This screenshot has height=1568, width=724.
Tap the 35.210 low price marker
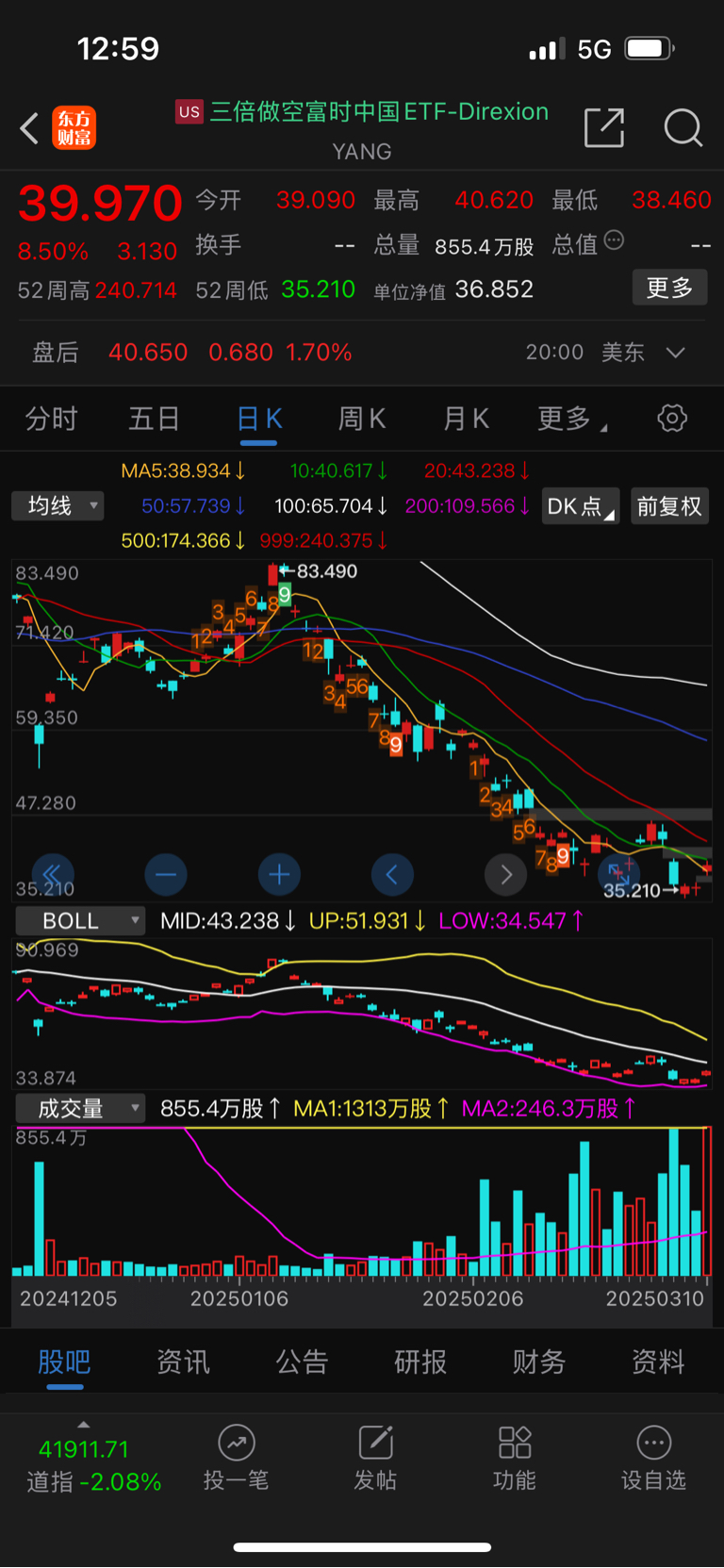(x=632, y=890)
